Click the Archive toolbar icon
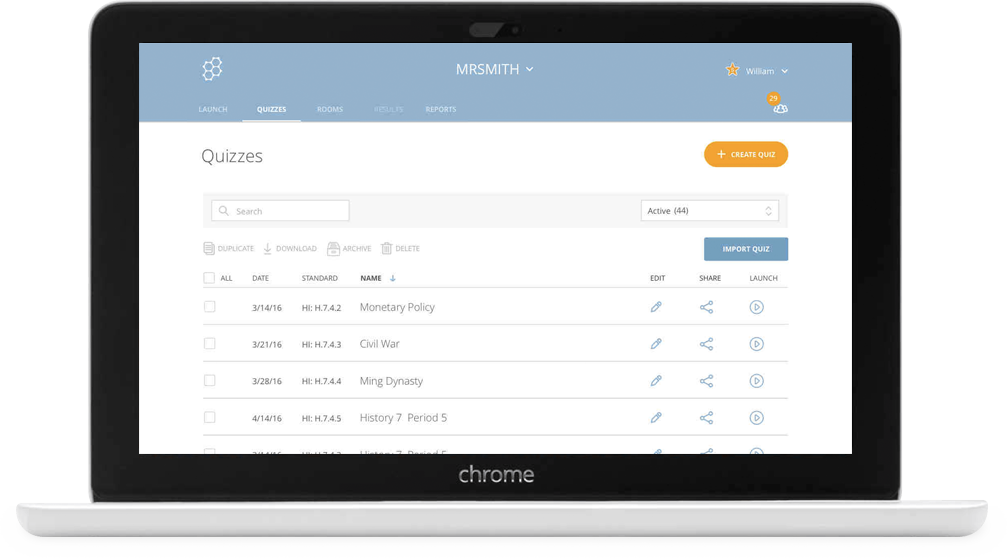The image size is (1007, 558). point(334,249)
